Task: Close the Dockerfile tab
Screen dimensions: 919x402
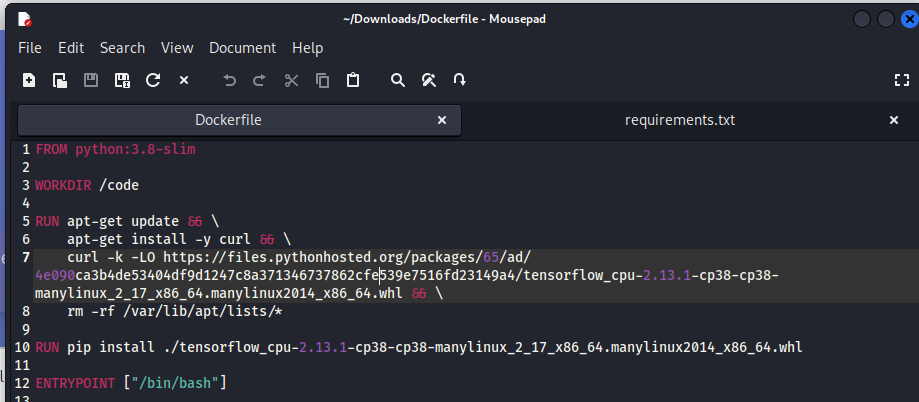Action: tap(442, 120)
